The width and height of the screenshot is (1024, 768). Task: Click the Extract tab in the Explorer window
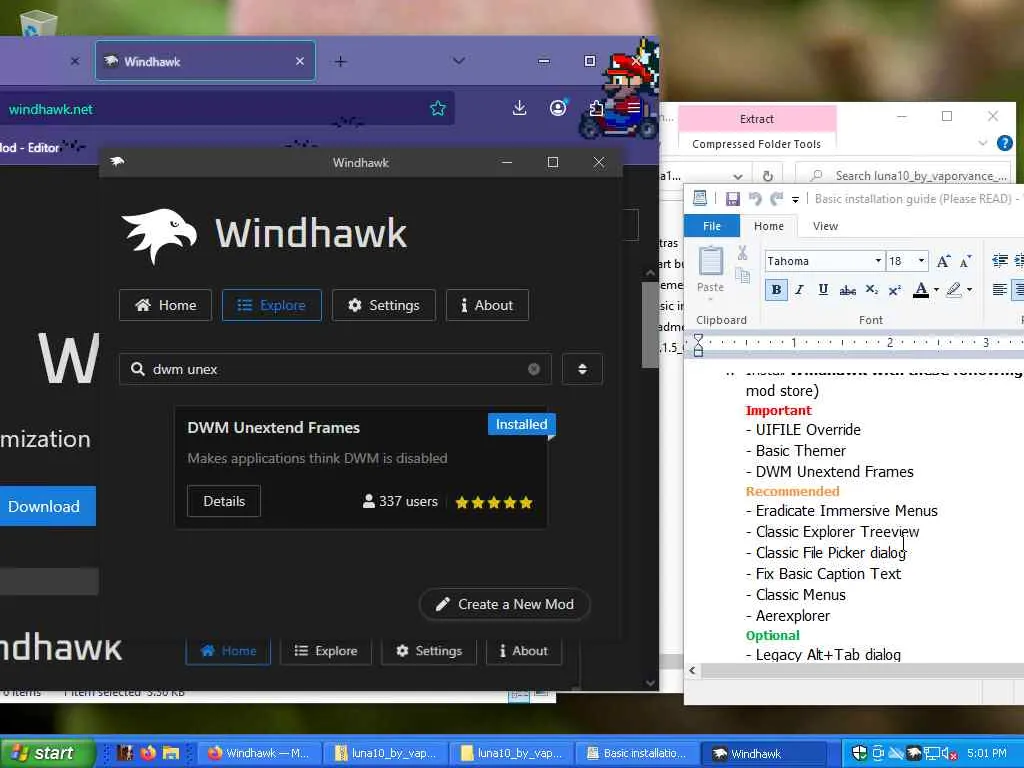(757, 119)
